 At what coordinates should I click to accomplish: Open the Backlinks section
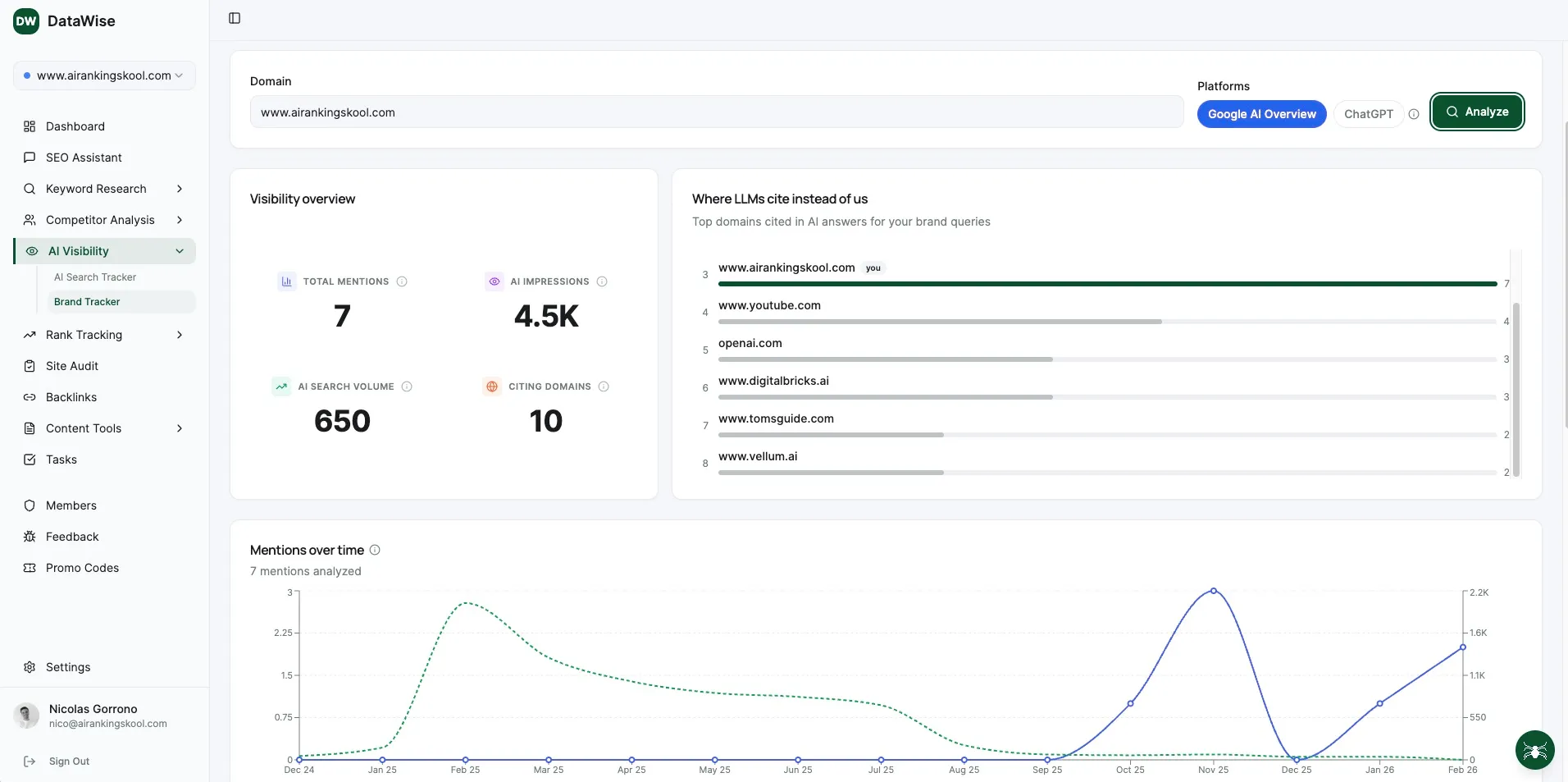71,396
